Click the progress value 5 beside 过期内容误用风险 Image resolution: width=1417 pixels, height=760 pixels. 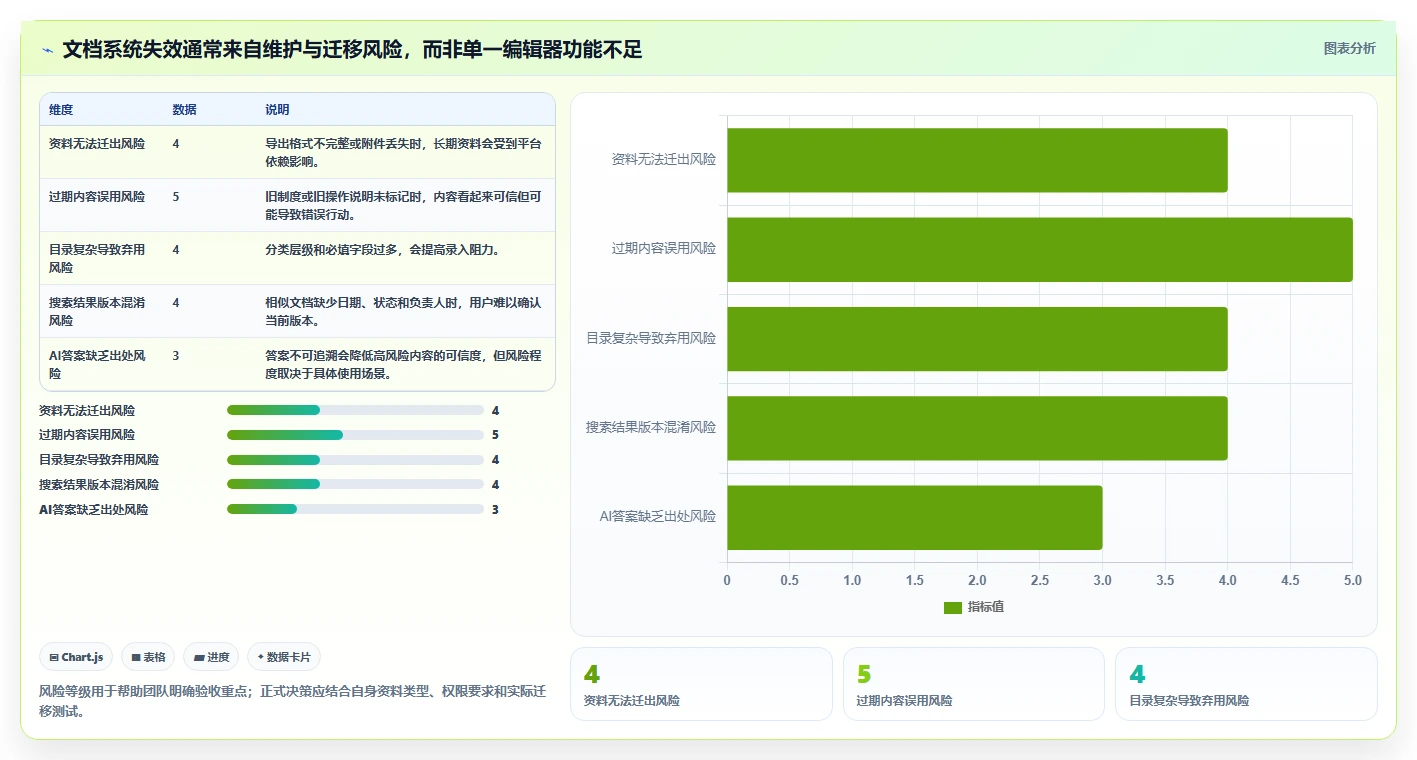(495, 435)
